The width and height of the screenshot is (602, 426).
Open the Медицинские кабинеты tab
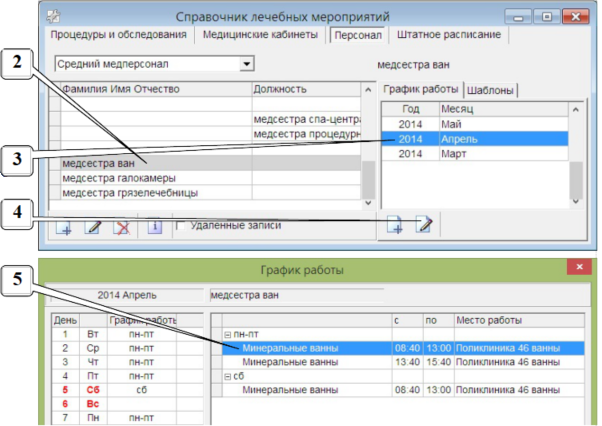click(x=260, y=35)
